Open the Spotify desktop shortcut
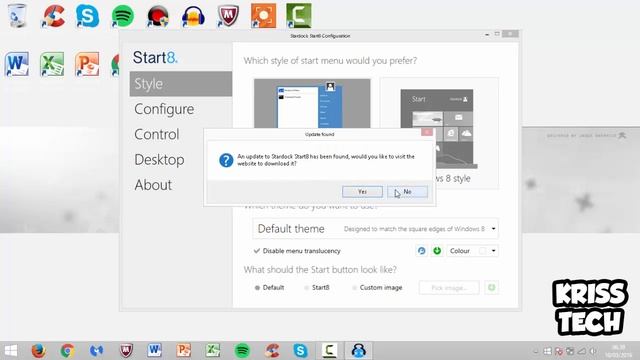 click(122, 16)
